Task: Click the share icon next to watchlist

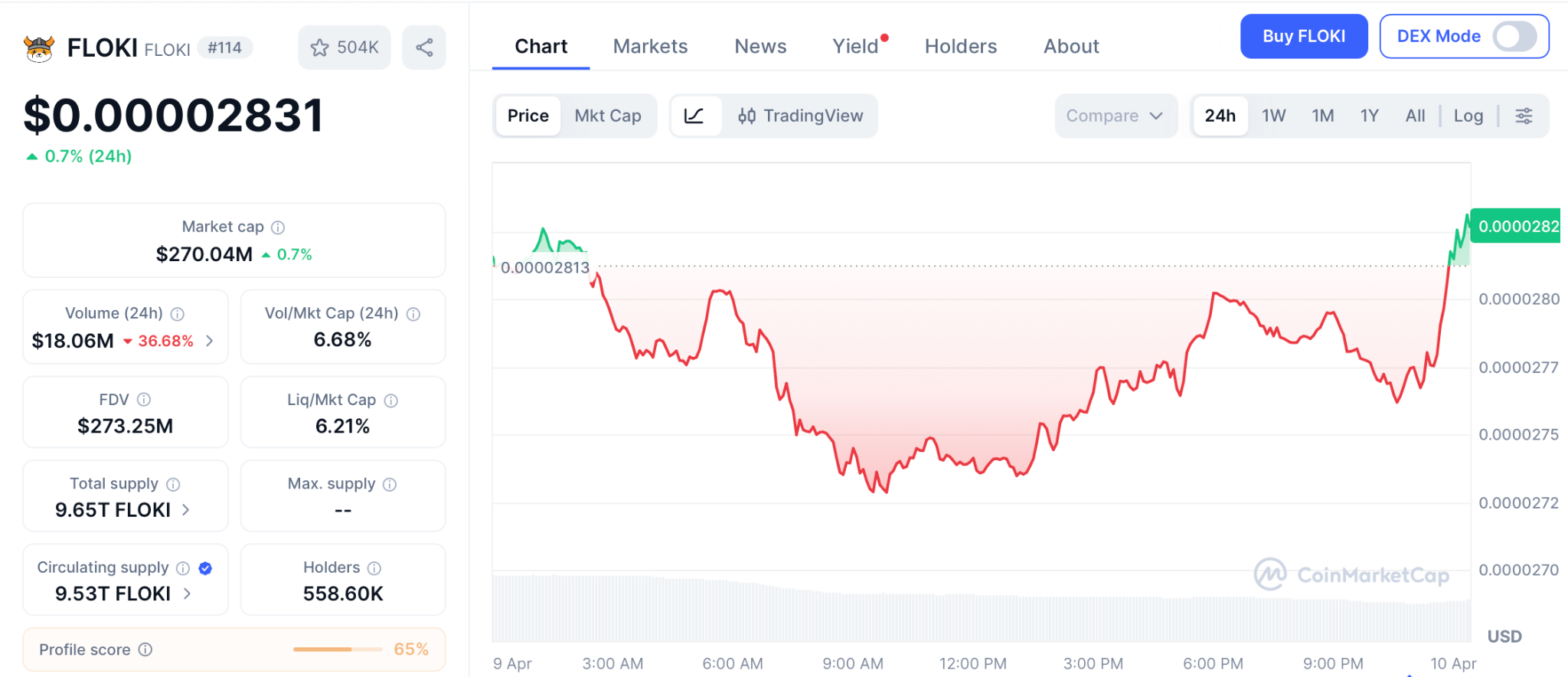Action: click(x=424, y=47)
